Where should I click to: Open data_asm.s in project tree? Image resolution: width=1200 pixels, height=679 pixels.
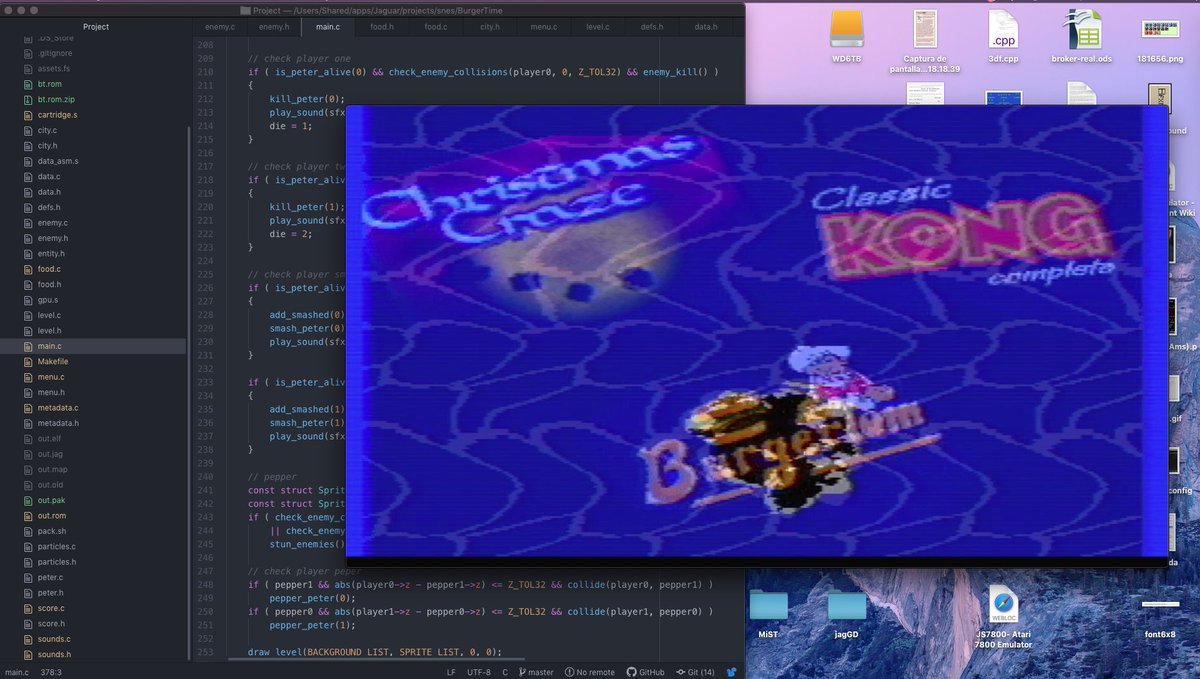pyautogui.click(x=57, y=161)
